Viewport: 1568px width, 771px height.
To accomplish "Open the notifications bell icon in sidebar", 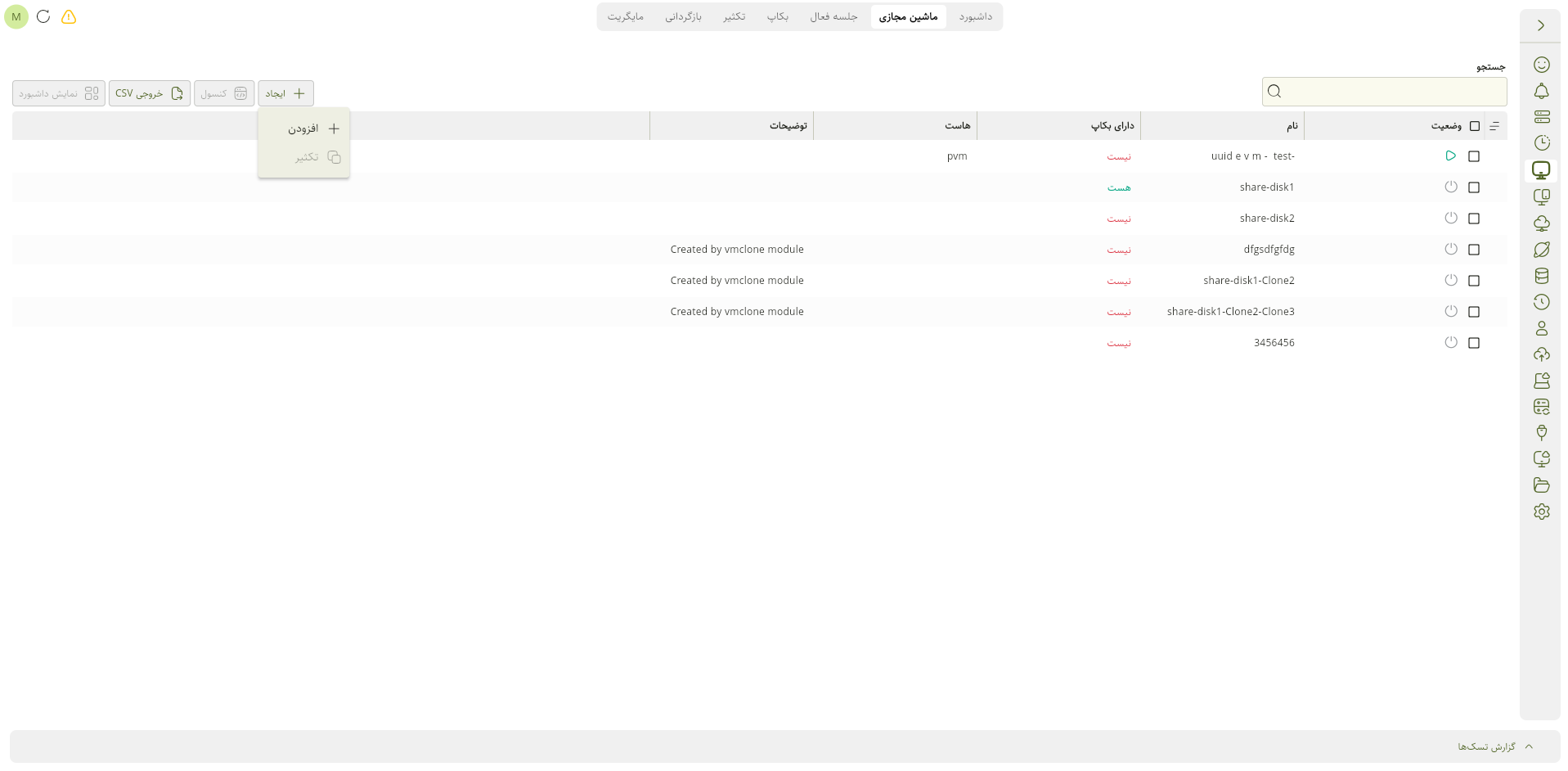I will click(x=1541, y=91).
